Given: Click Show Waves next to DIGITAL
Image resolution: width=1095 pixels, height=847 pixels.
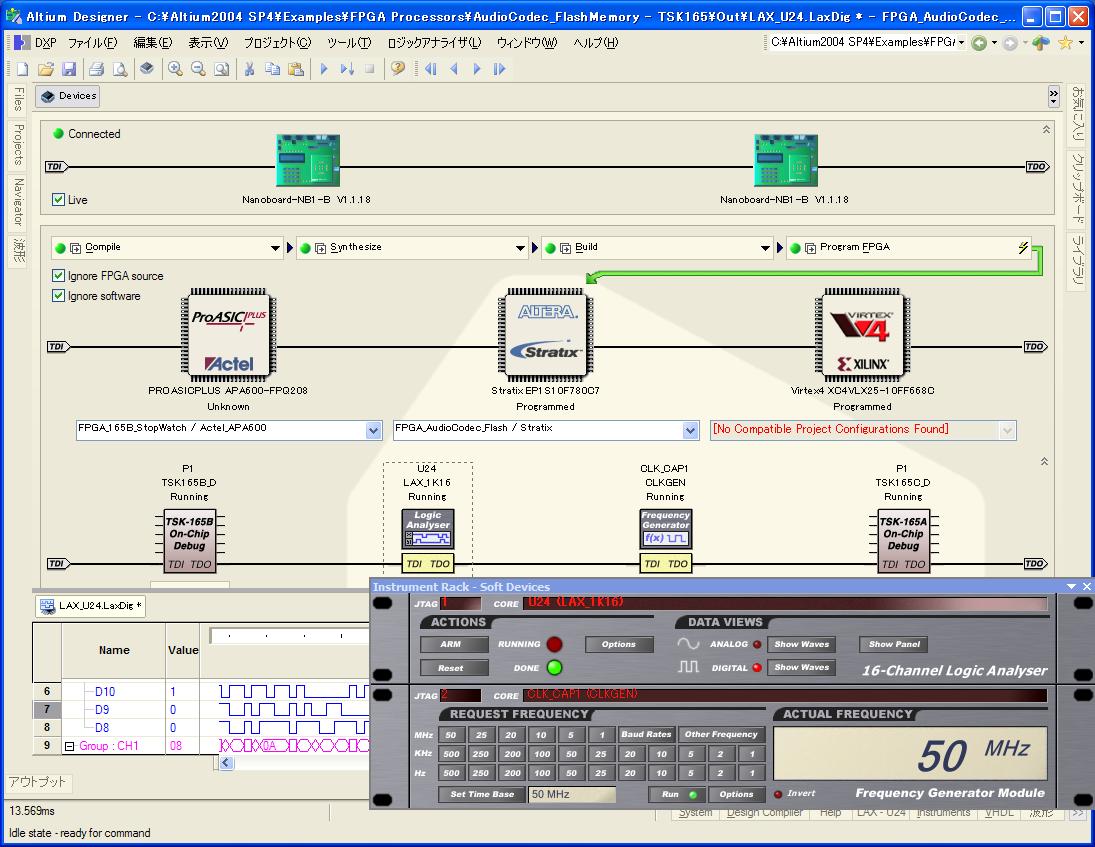Looking at the screenshot, I should pos(802,668).
